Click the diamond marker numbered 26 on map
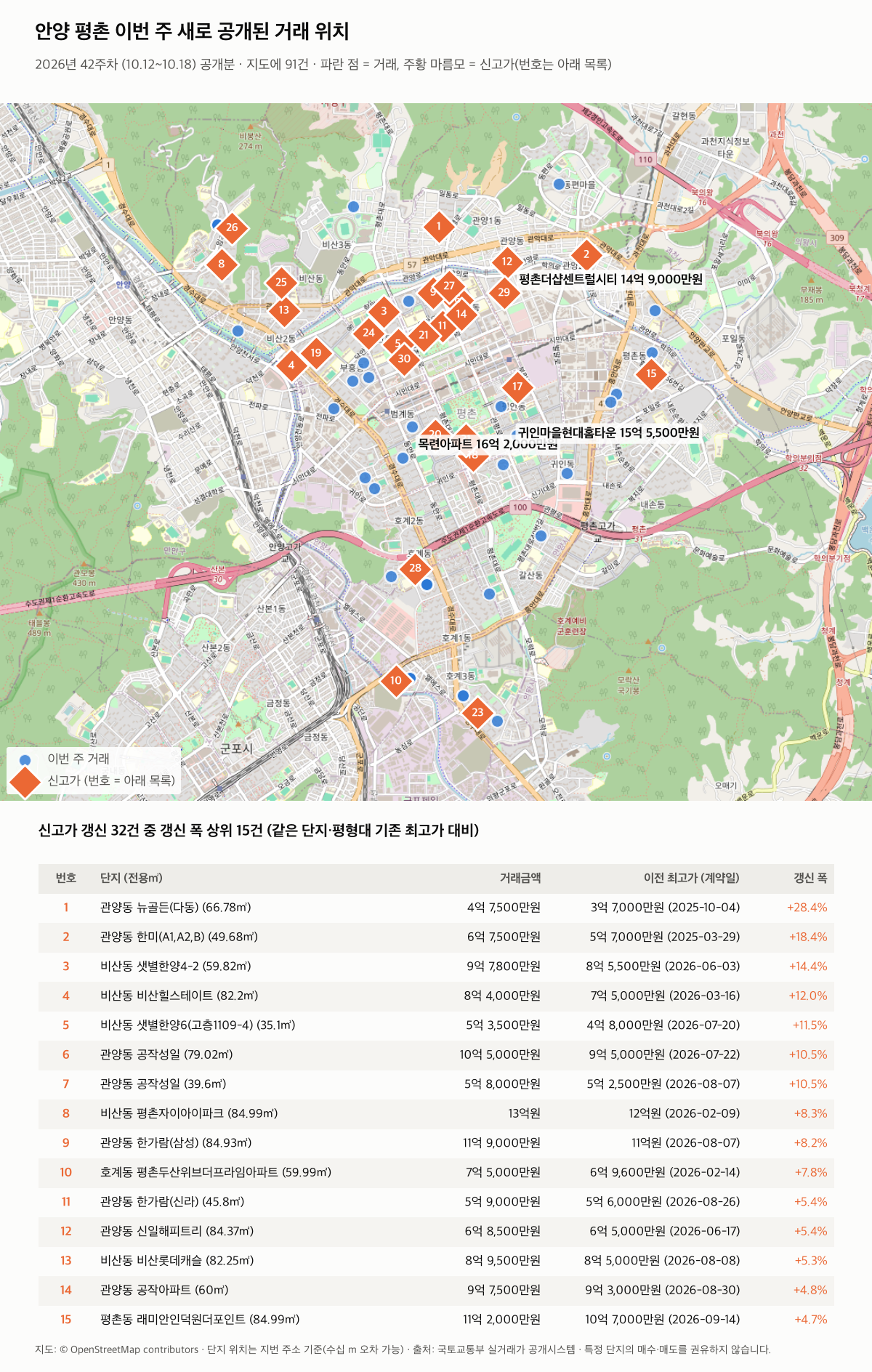Image resolution: width=872 pixels, height=1372 pixels. tap(232, 227)
